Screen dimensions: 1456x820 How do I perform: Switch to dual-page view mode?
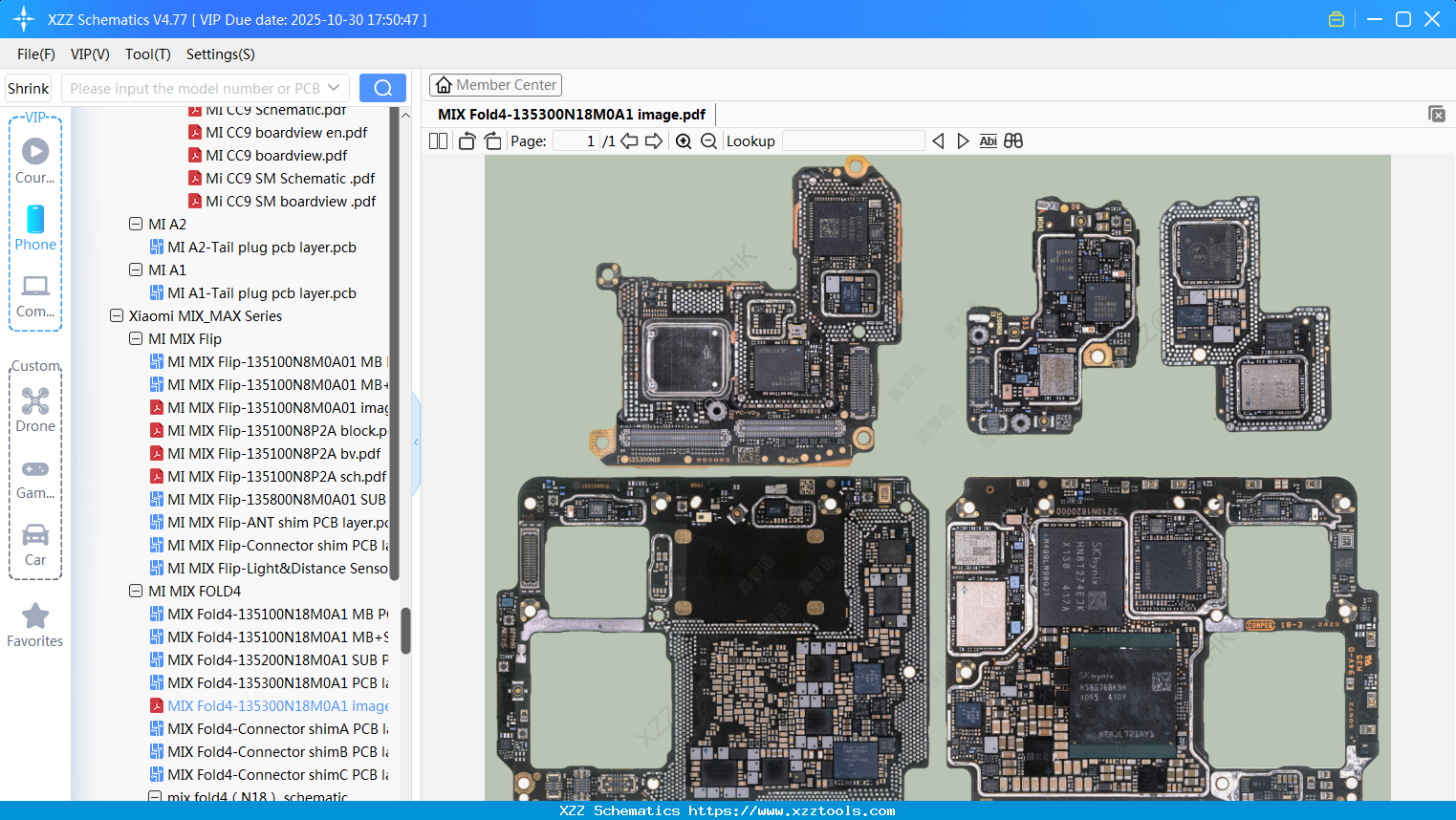(x=438, y=140)
